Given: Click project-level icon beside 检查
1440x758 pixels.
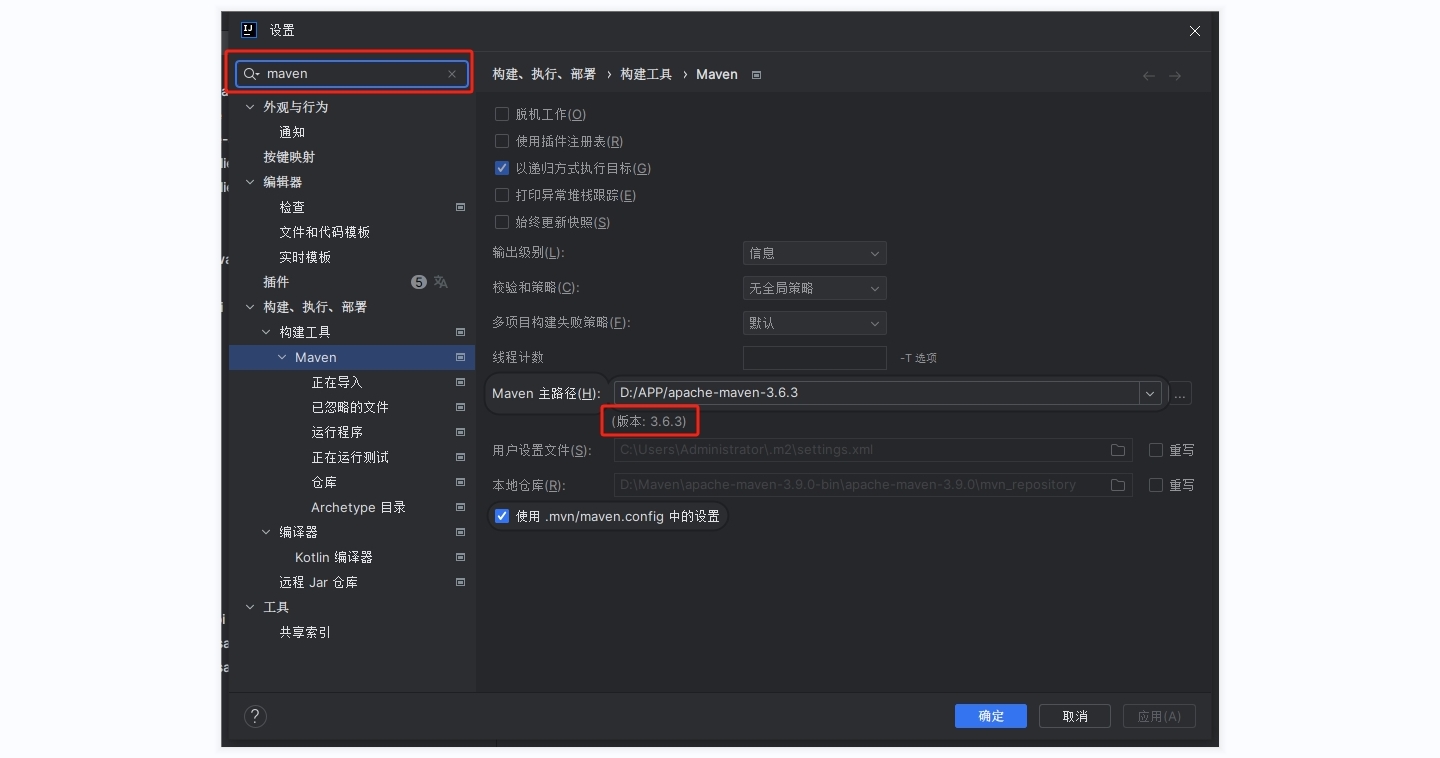Looking at the screenshot, I should [x=460, y=207].
